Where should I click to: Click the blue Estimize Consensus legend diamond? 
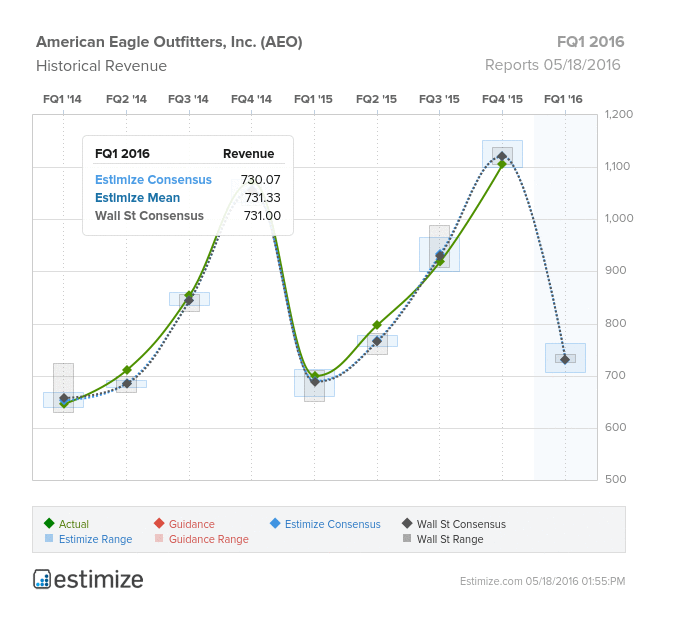tap(275, 523)
